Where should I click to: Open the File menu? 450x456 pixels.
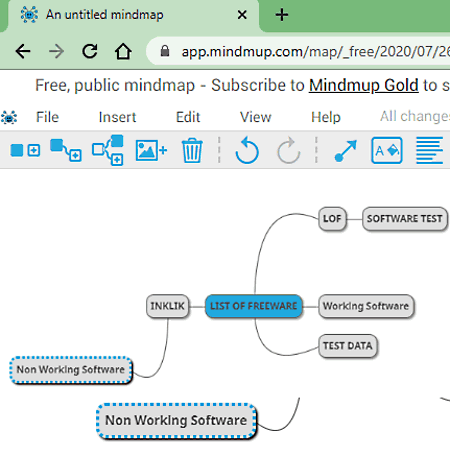point(47,117)
